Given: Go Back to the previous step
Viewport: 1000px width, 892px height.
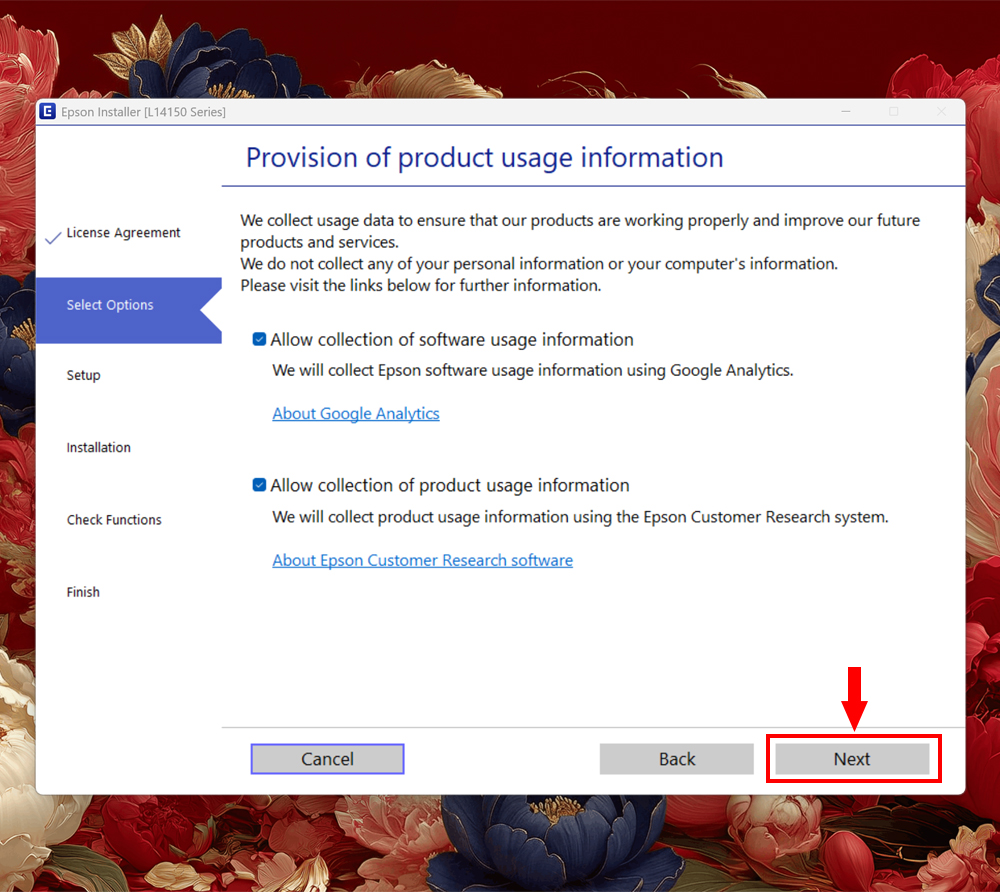Looking at the screenshot, I should click(677, 759).
